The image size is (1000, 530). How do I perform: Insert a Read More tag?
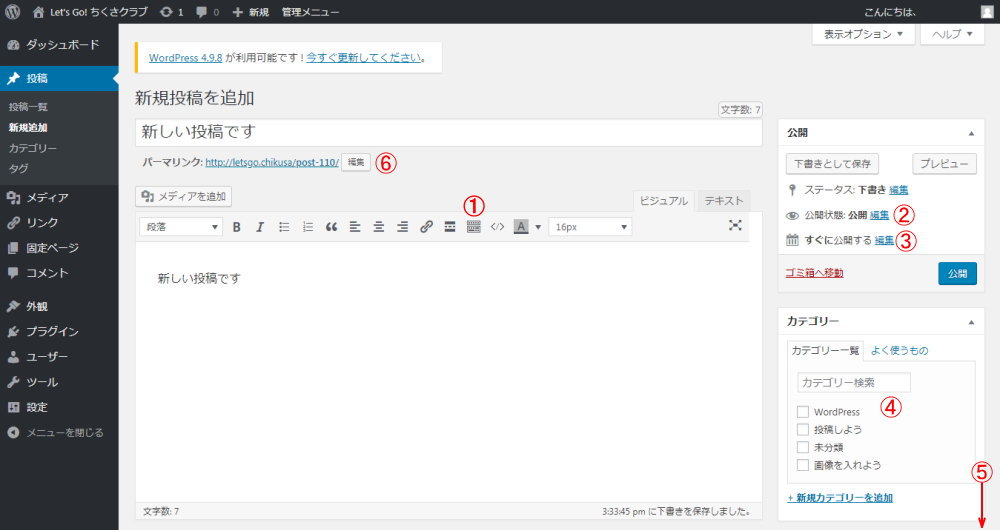(x=450, y=227)
